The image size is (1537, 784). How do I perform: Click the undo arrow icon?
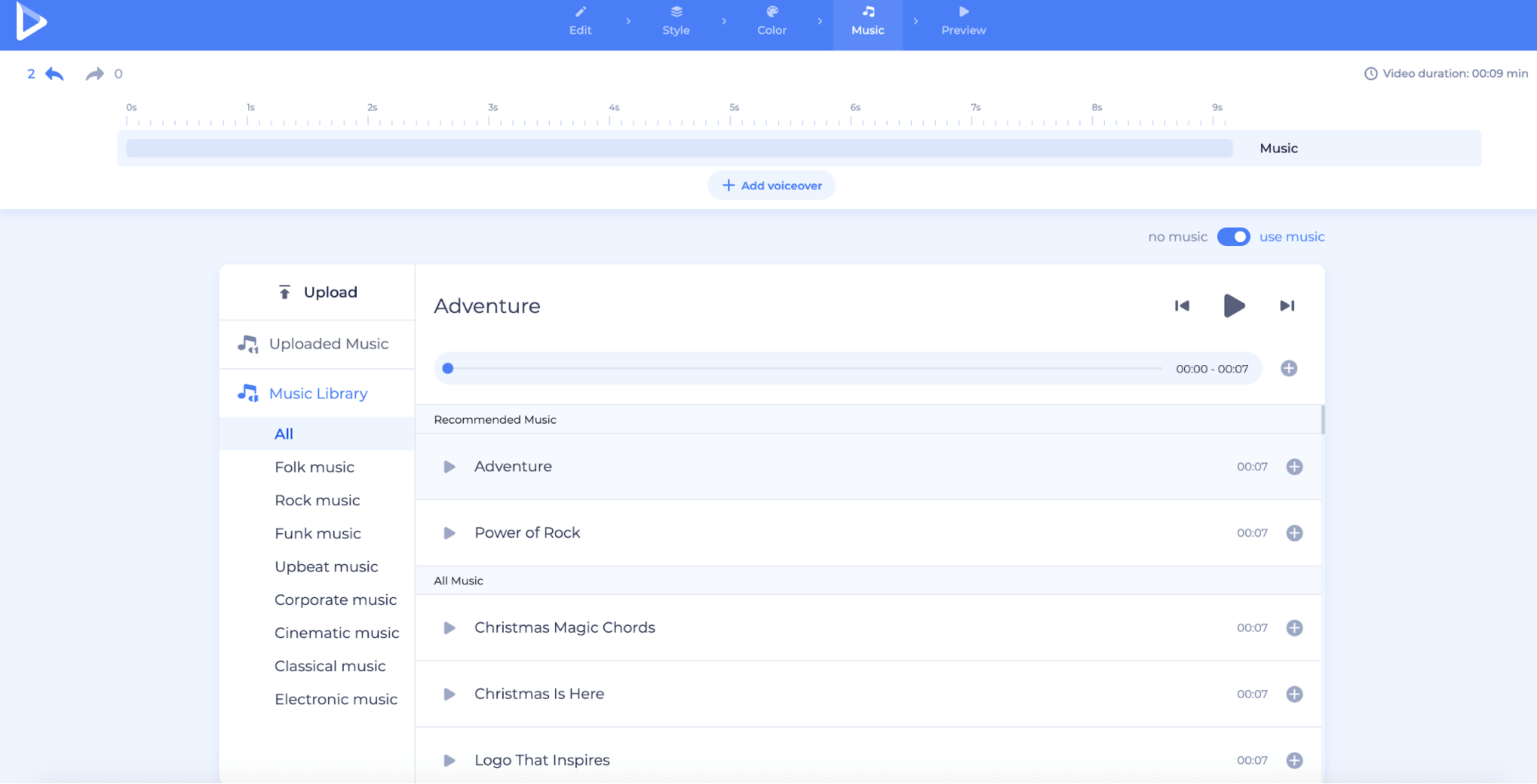tap(55, 74)
